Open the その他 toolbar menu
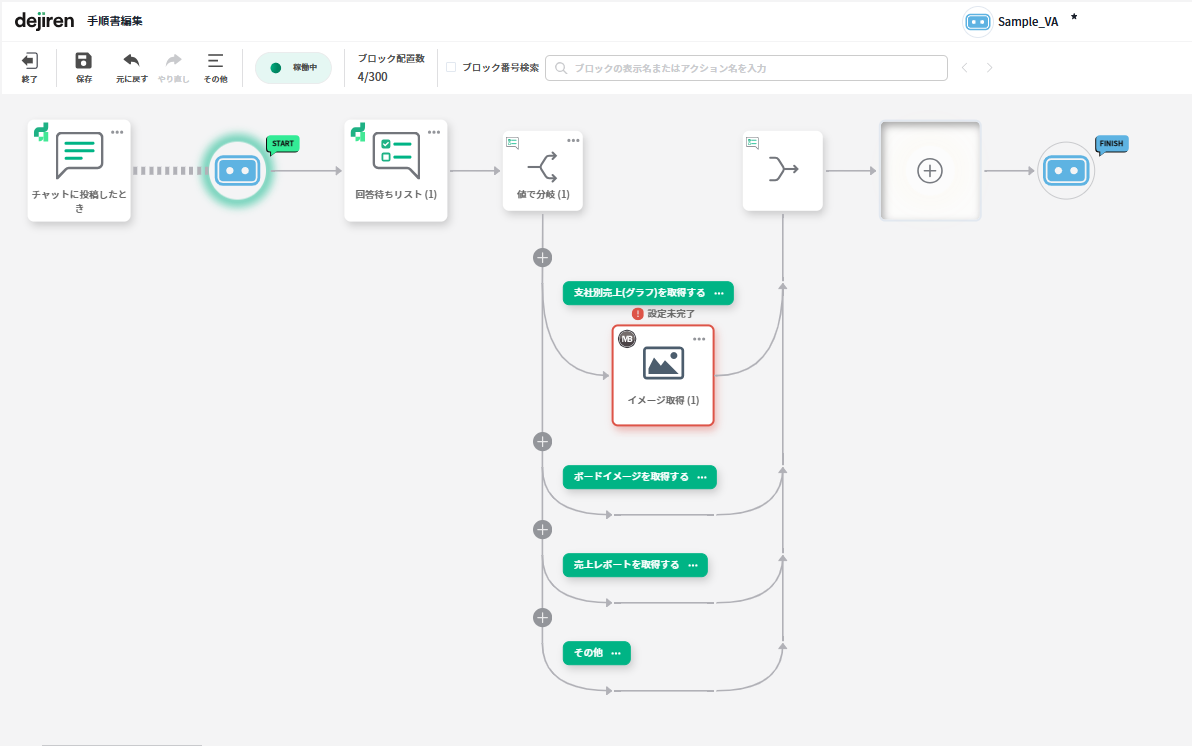The width and height of the screenshot is (1192, 746). click(215, 61)
